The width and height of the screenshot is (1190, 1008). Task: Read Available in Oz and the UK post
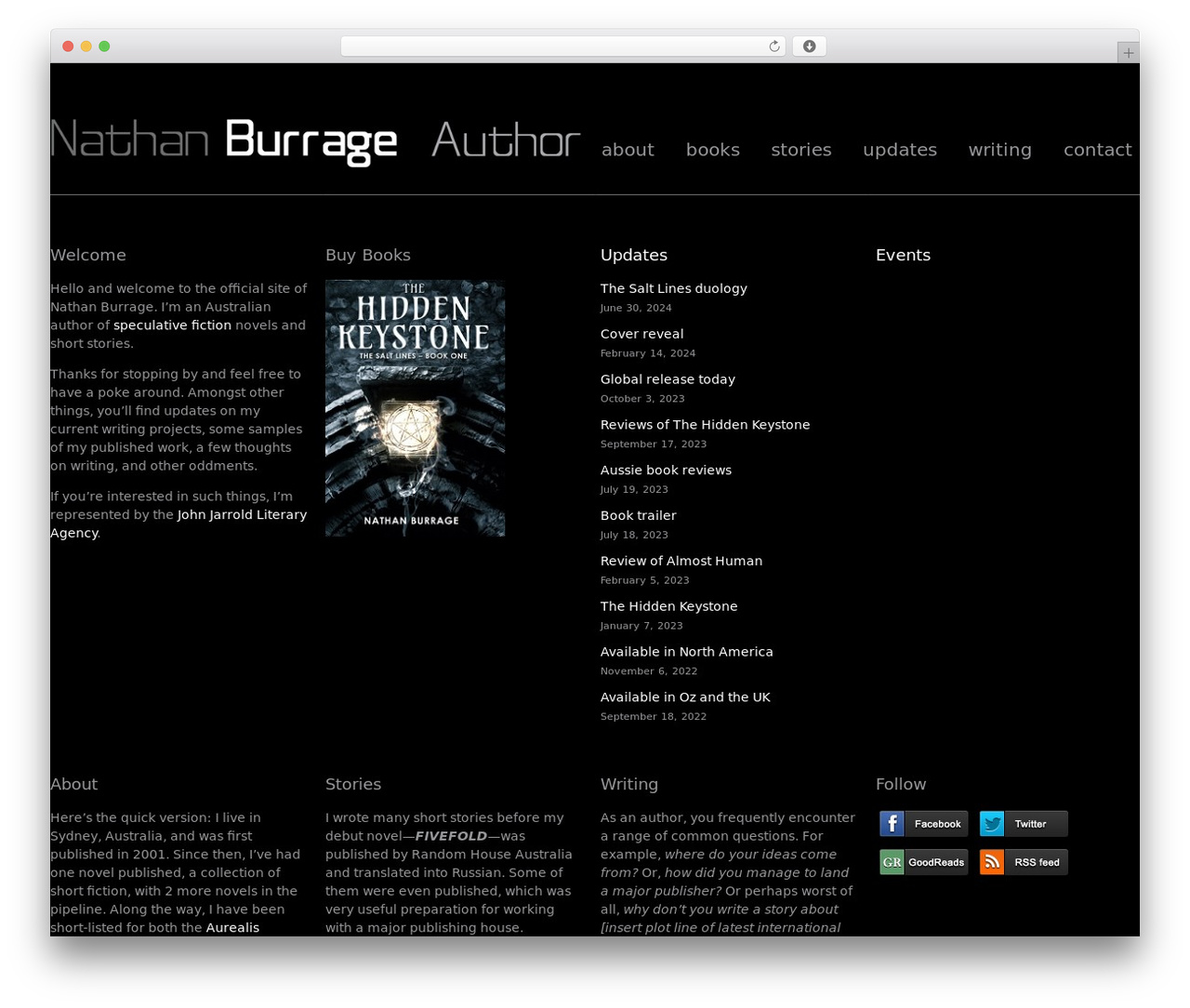(685, 697)
